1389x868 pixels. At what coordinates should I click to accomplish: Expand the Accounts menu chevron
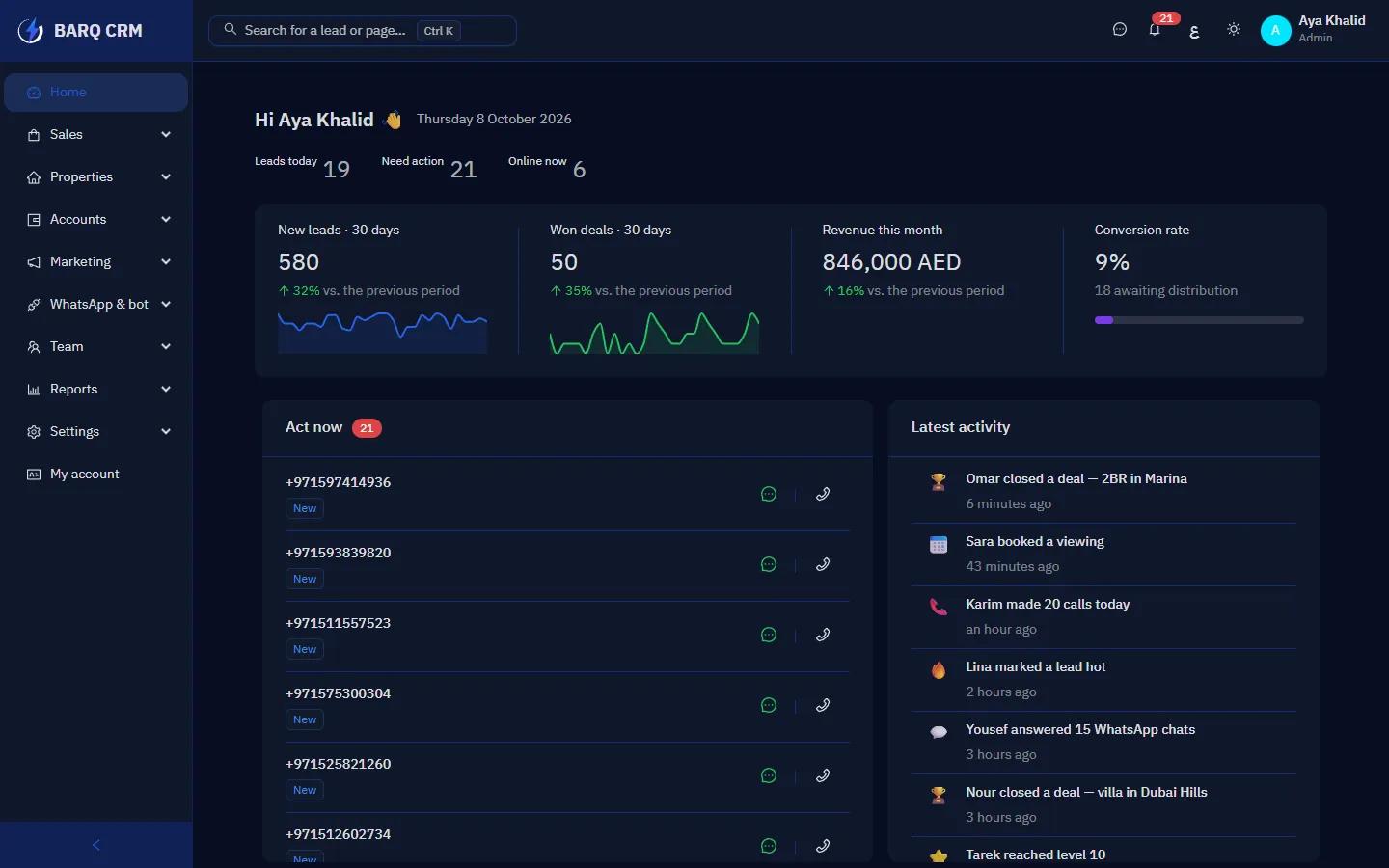pos(166,220)
